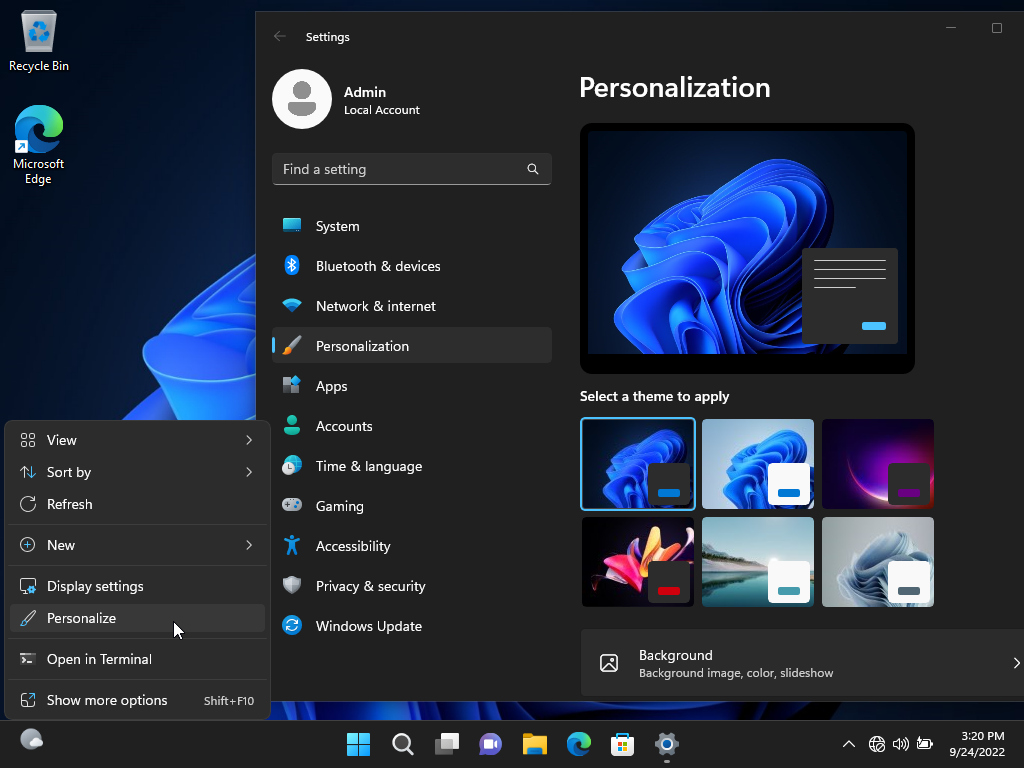Select Refresh in the context menu
Viewport: 1024px width, 768px height.
click(x=137, y=504)
